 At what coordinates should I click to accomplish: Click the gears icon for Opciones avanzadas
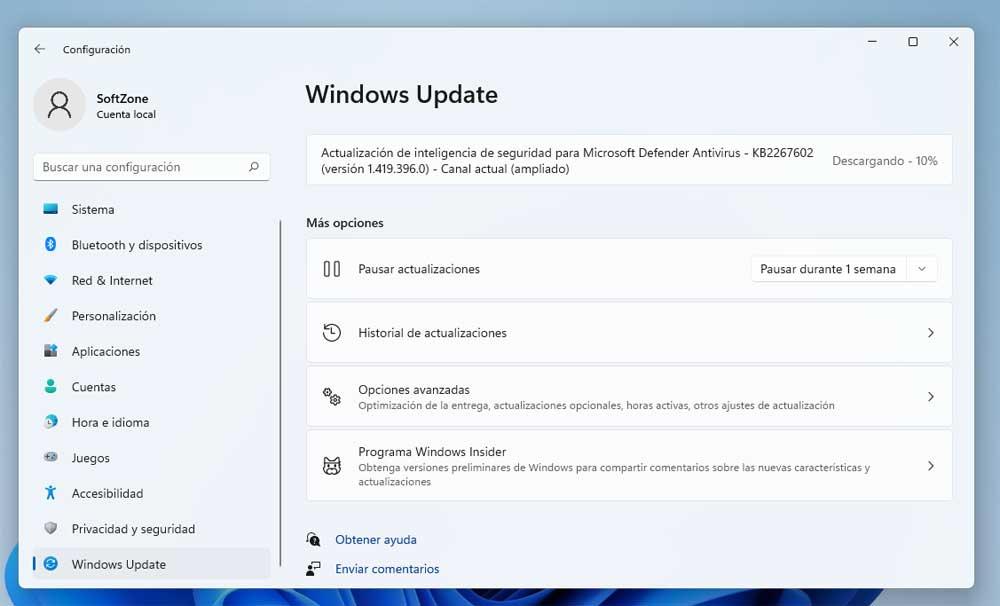coord(332,396)
